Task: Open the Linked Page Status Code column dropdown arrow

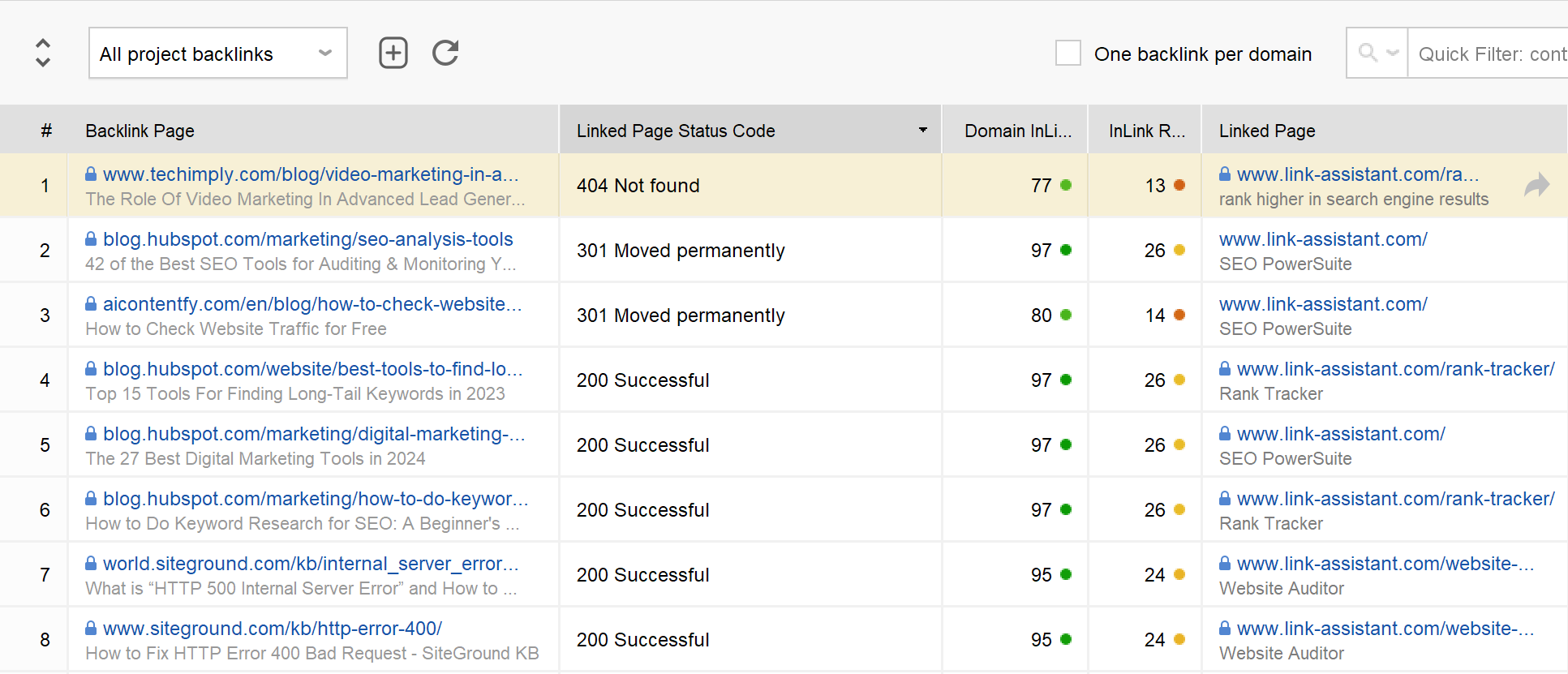Action: (x=922, y=130)
